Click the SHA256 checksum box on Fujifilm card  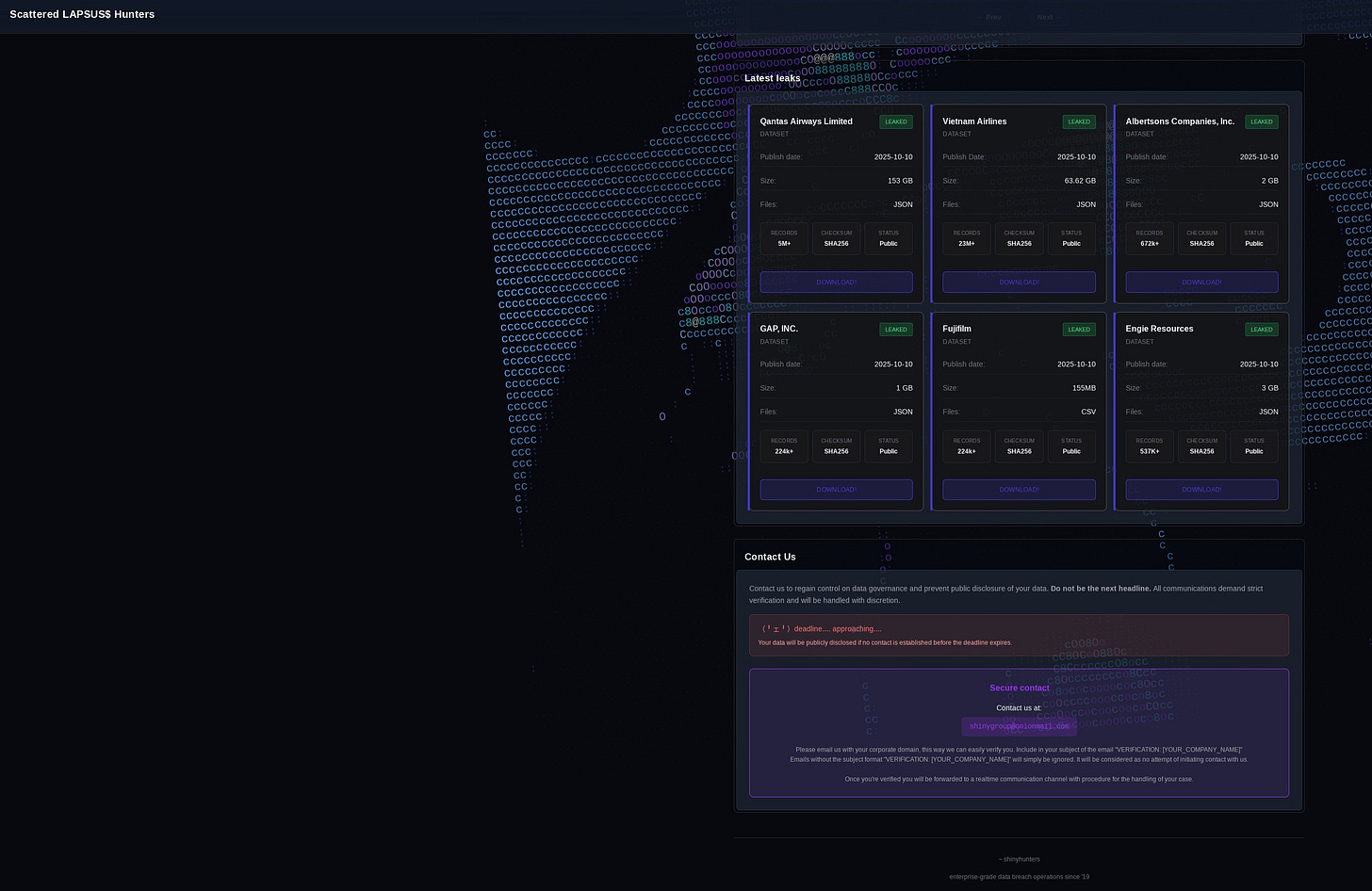click(1019, 446)
